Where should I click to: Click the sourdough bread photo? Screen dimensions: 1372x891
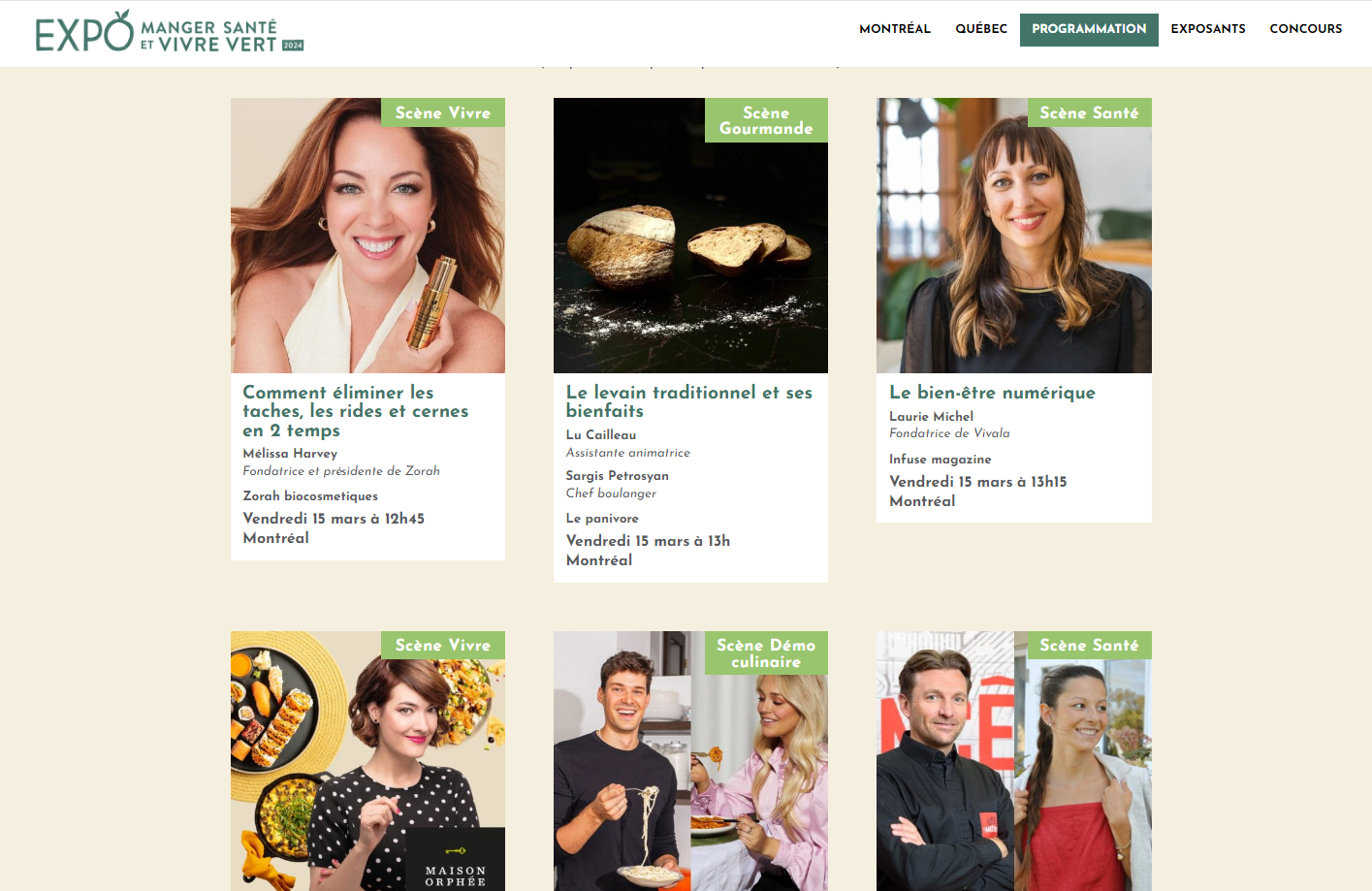(690, 236)
